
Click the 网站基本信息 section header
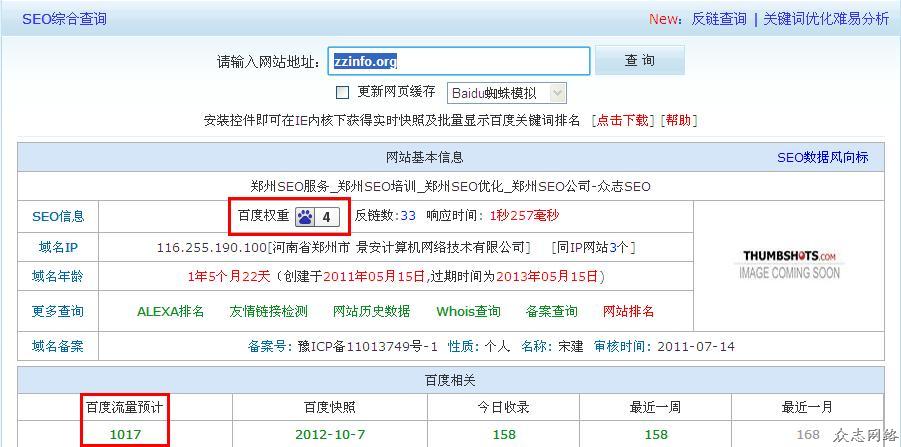coord(425,157)
